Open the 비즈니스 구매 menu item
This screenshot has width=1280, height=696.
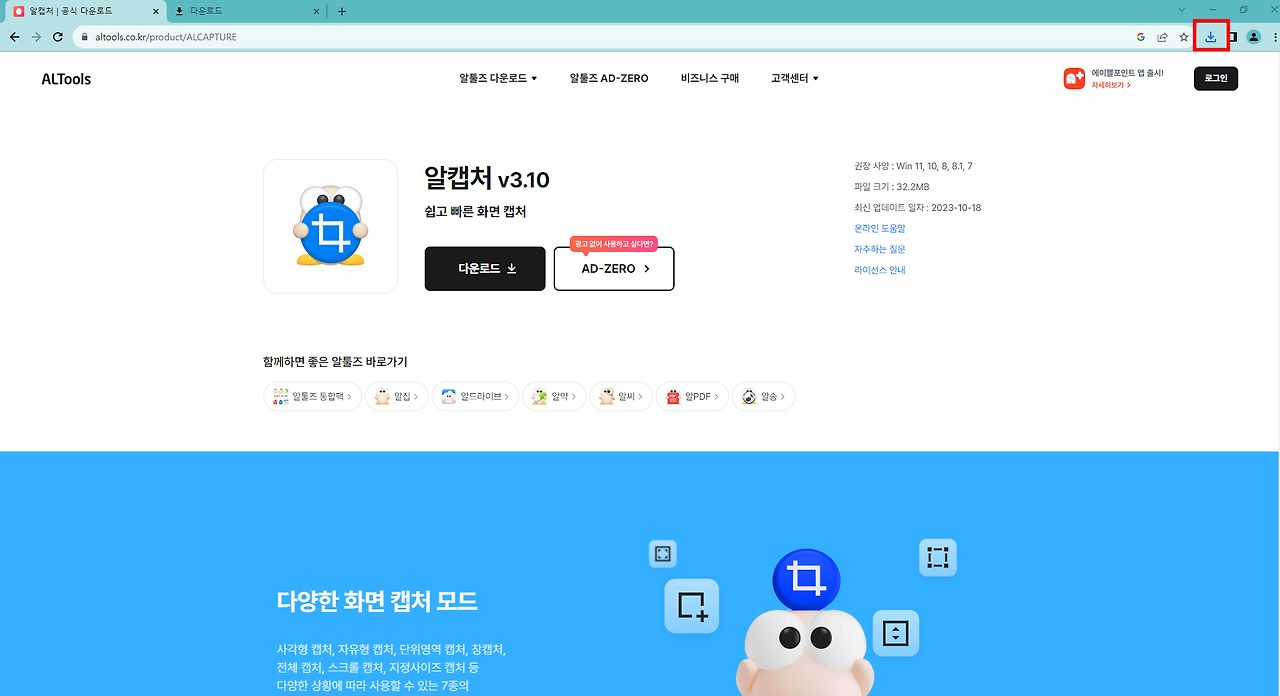[710, 78]
